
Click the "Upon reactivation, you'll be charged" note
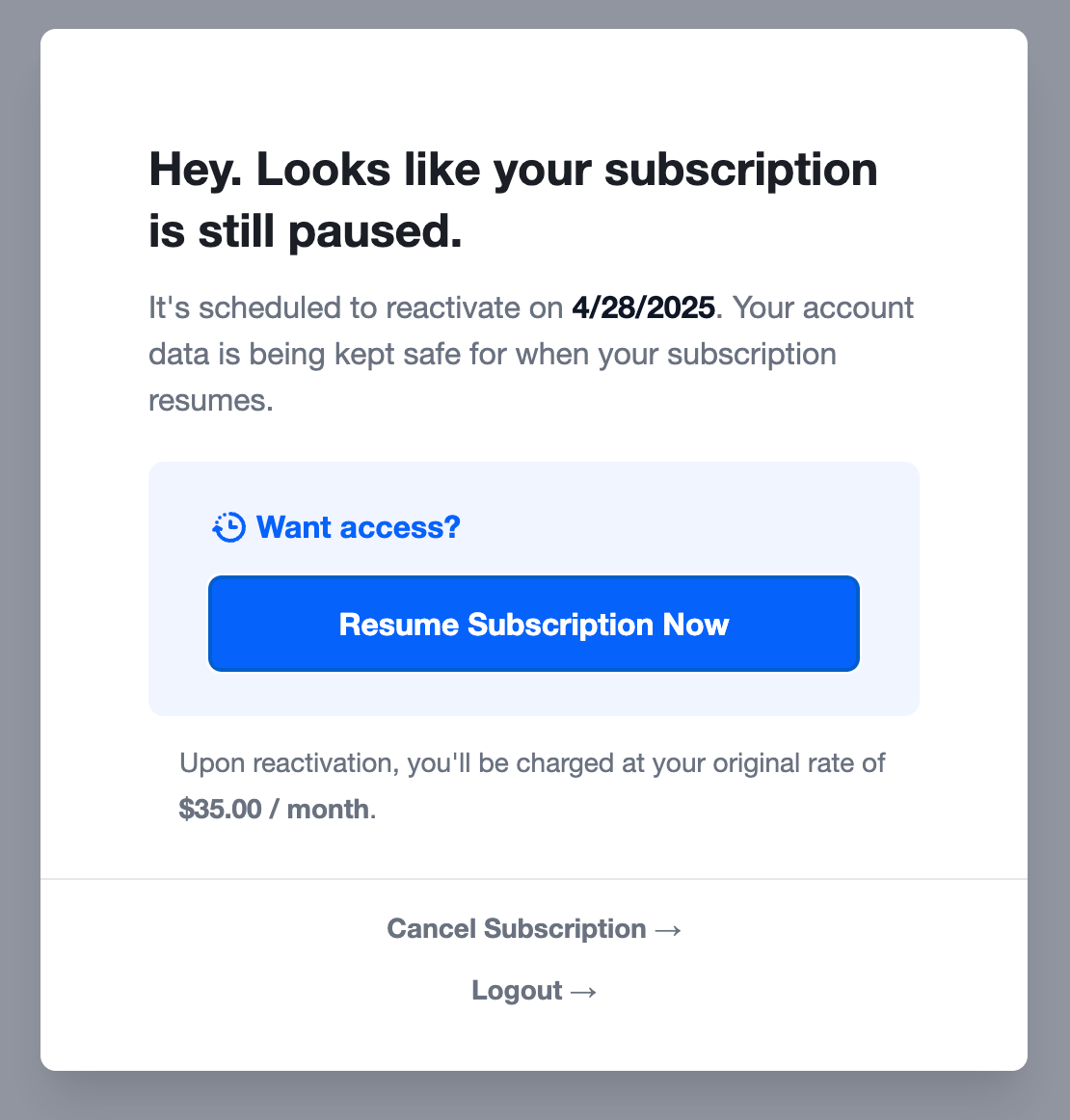[396, 763]
